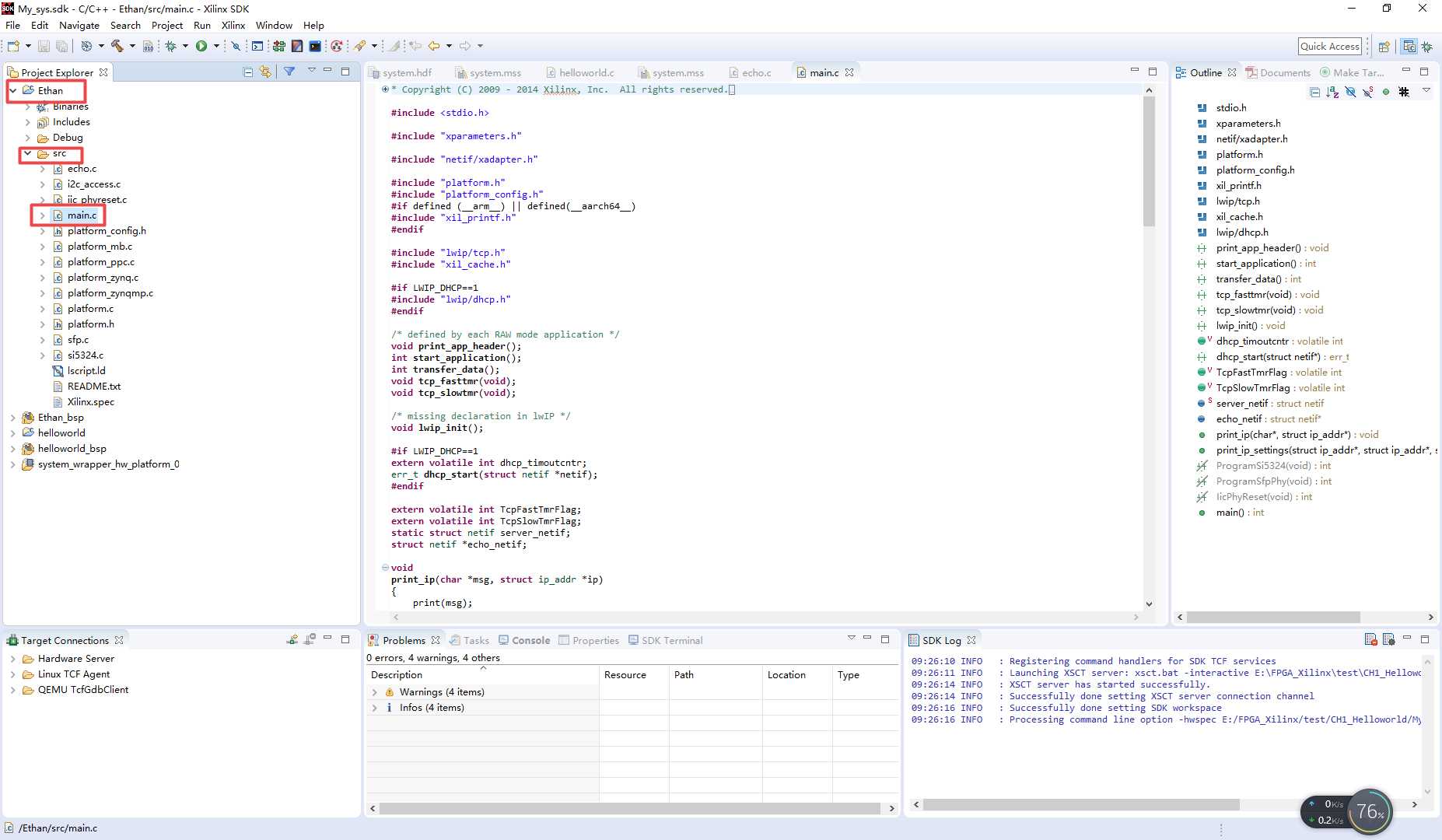Screen dimensions: 1442x840
Task: Select system_wrapper_hw_platform_0 project
Action: point(108,464)
